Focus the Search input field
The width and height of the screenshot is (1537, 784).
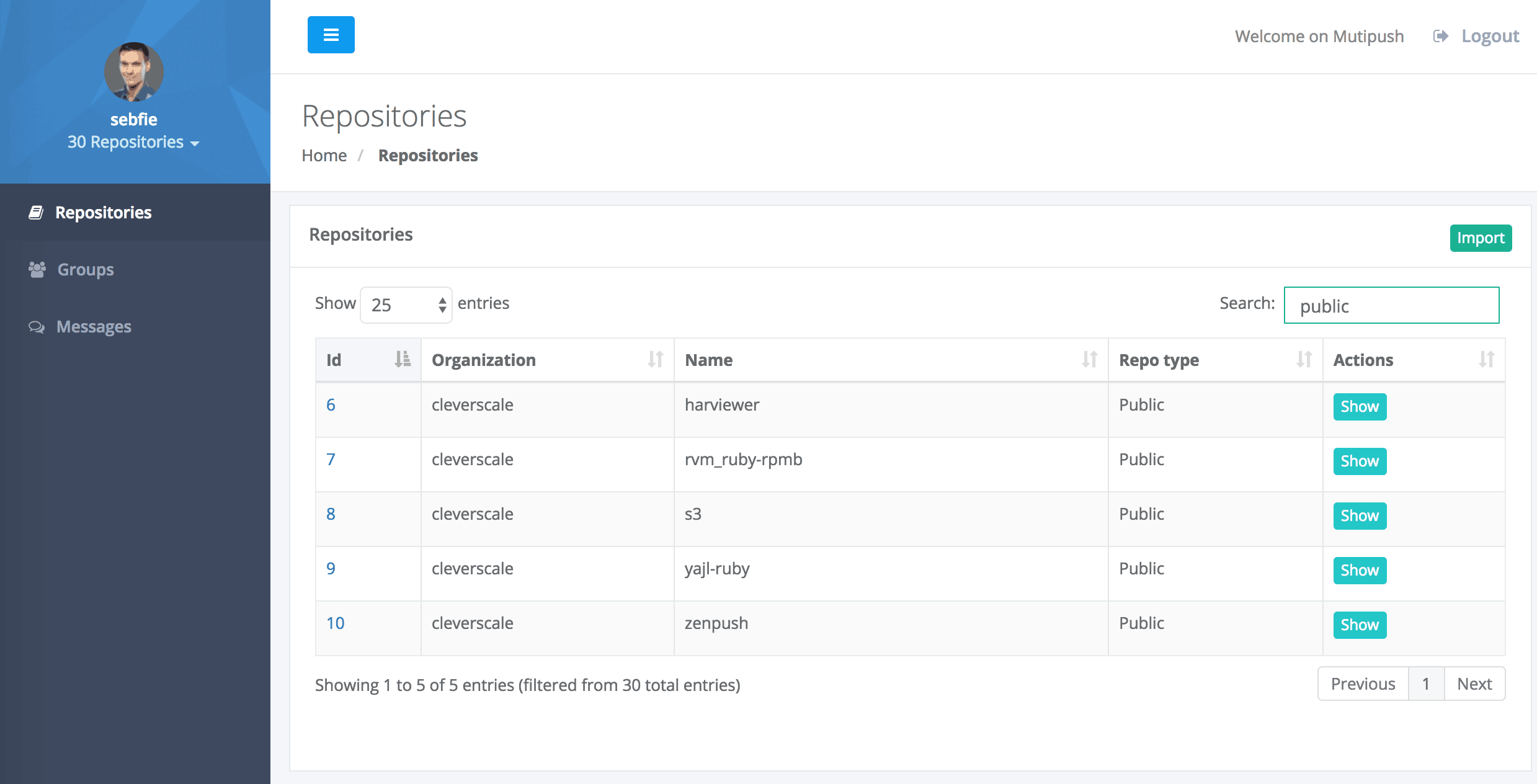pos(1391,305)
